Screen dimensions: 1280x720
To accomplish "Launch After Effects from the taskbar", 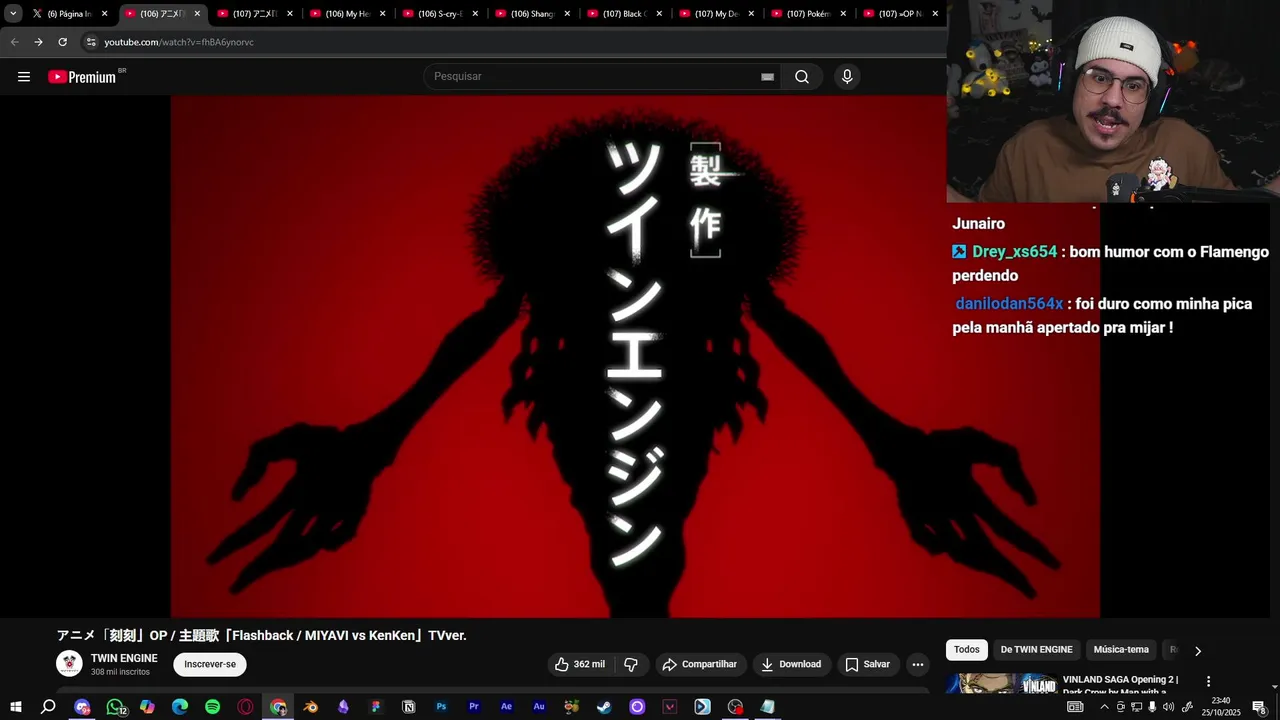I will point(506,707).
